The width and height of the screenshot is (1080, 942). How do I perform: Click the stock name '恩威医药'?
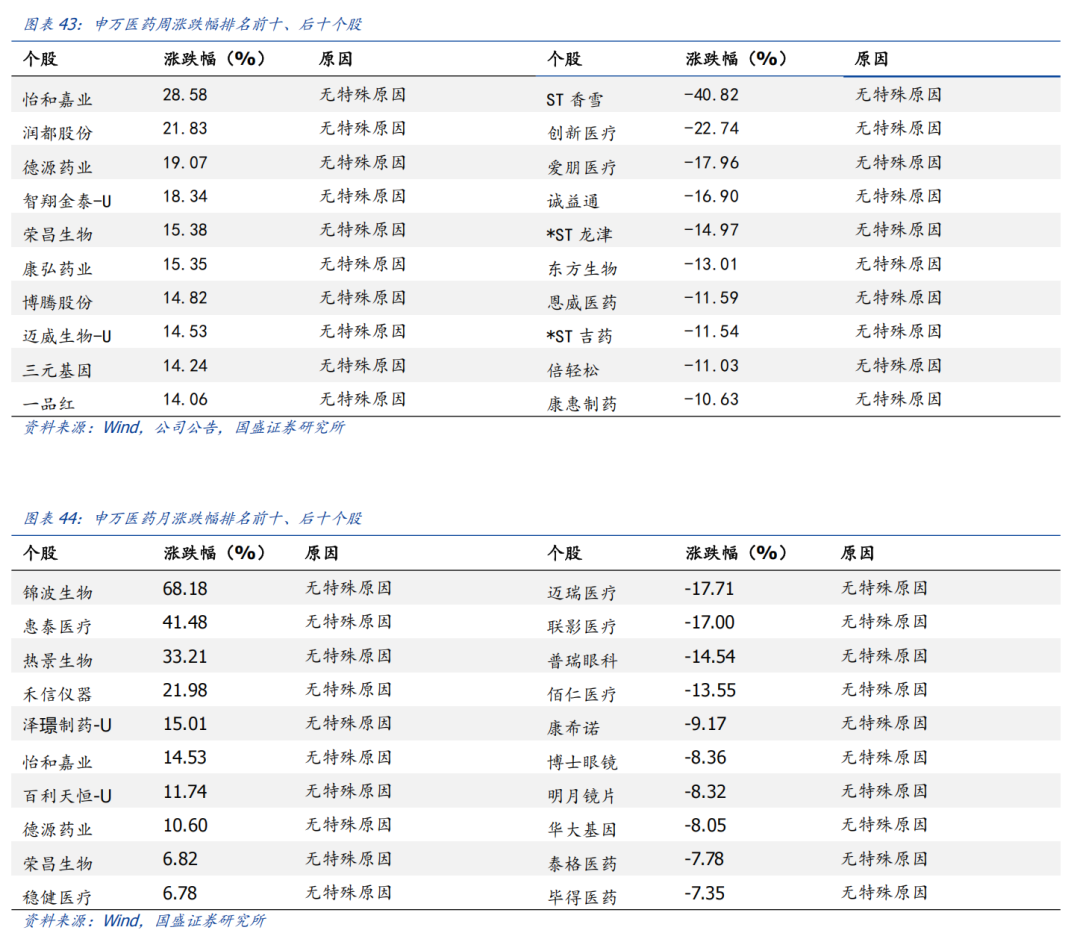coord(581,303)
